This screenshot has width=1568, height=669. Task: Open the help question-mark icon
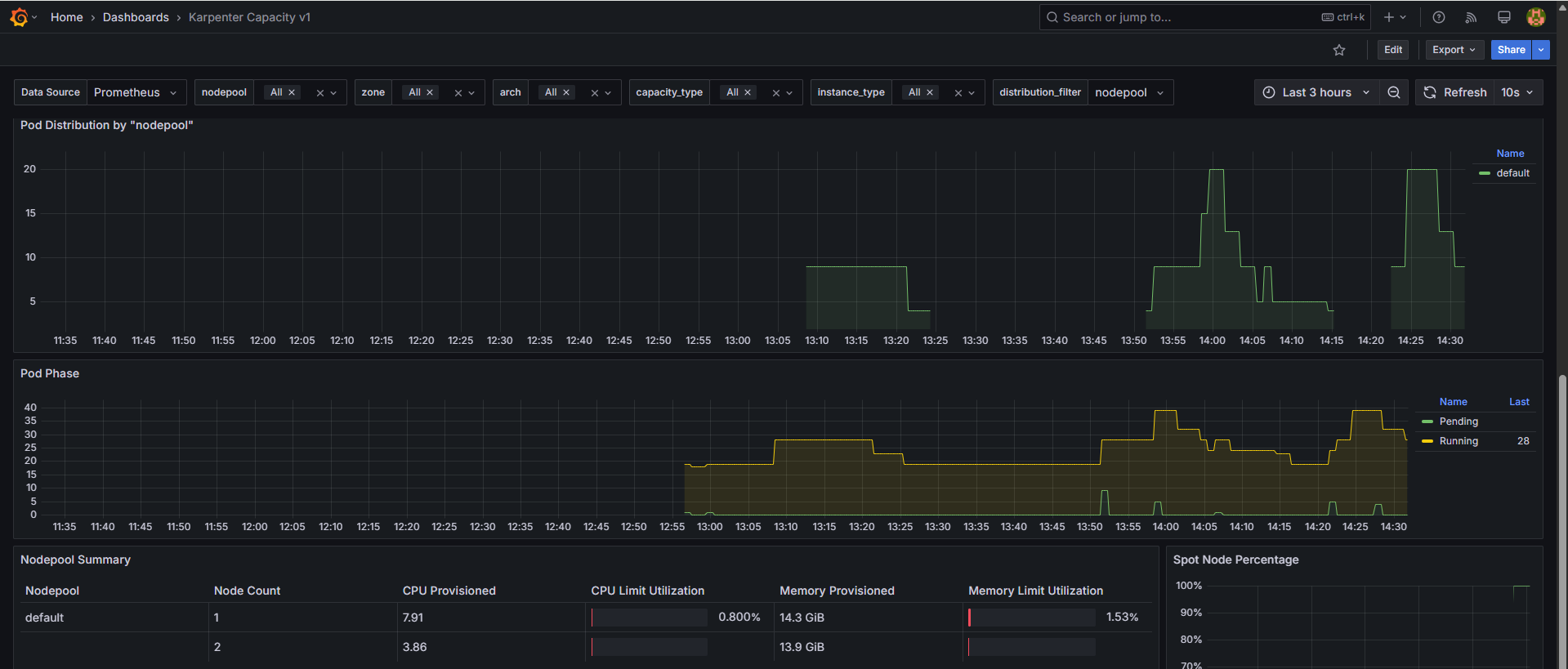pyautogui.click(x=1439, y=17)
